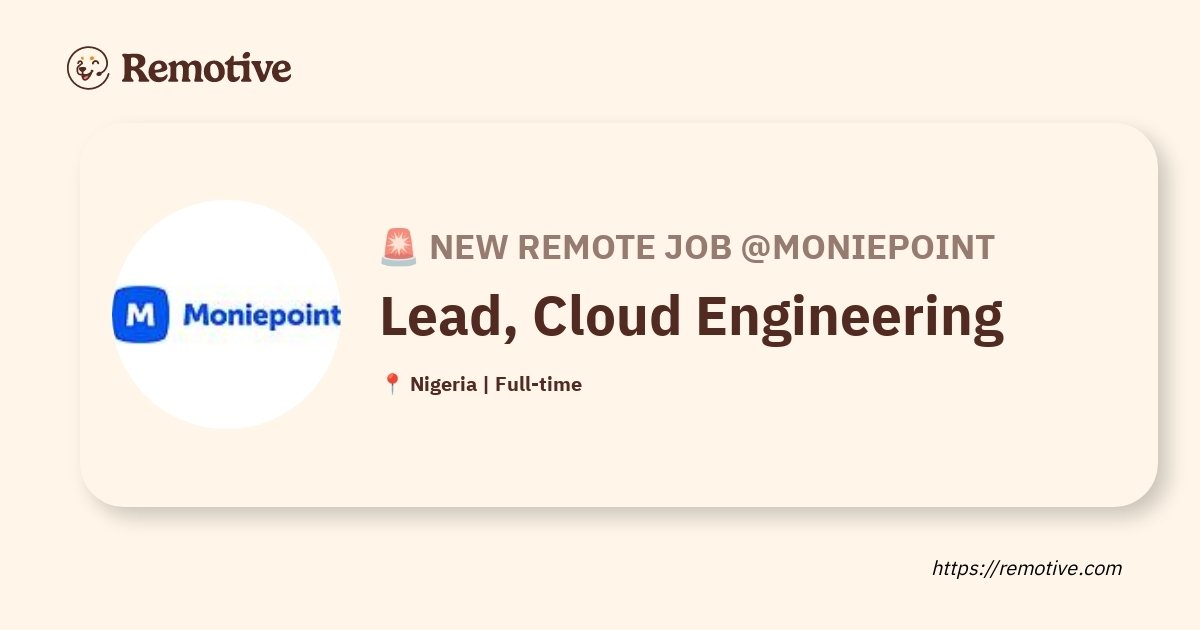Viewport: 1200px width, 630px height.
Task: Click the red location pin icon
Action: coord(392,384)
